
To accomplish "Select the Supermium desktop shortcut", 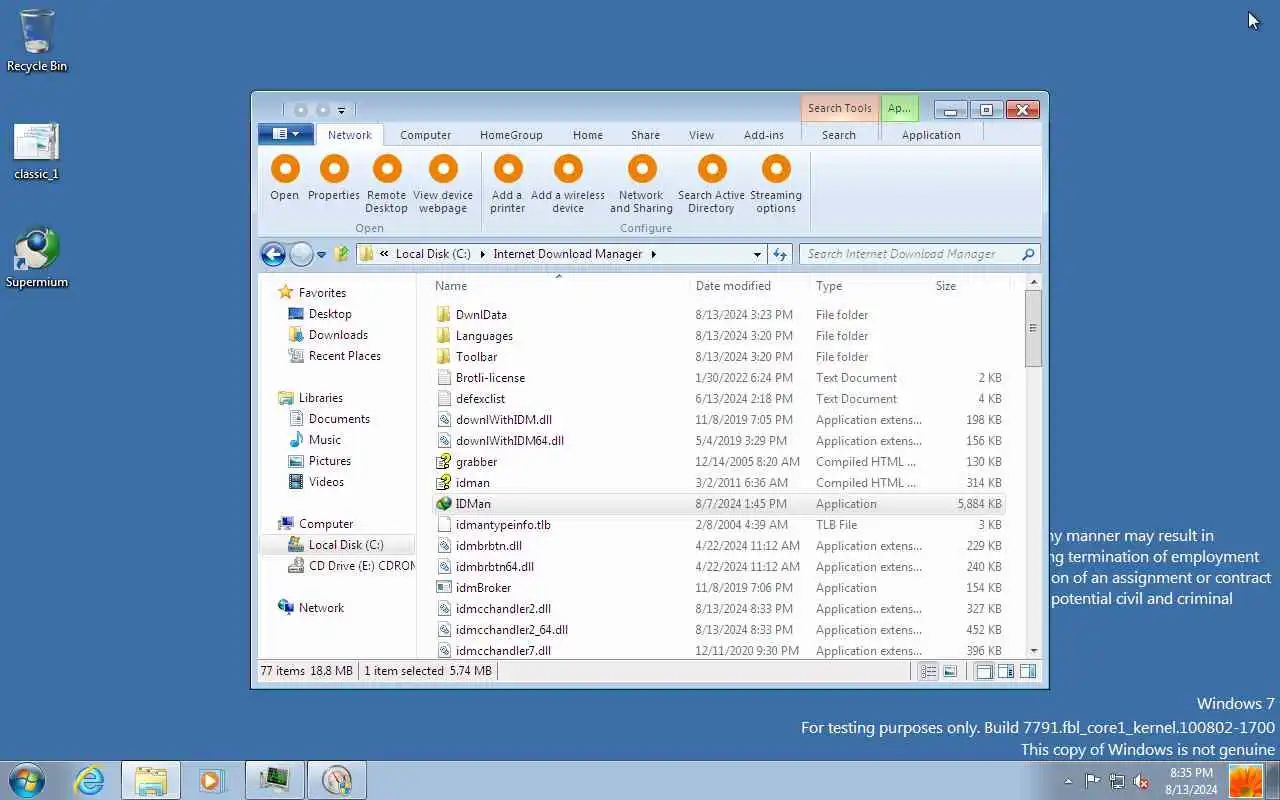I will 37,259.
